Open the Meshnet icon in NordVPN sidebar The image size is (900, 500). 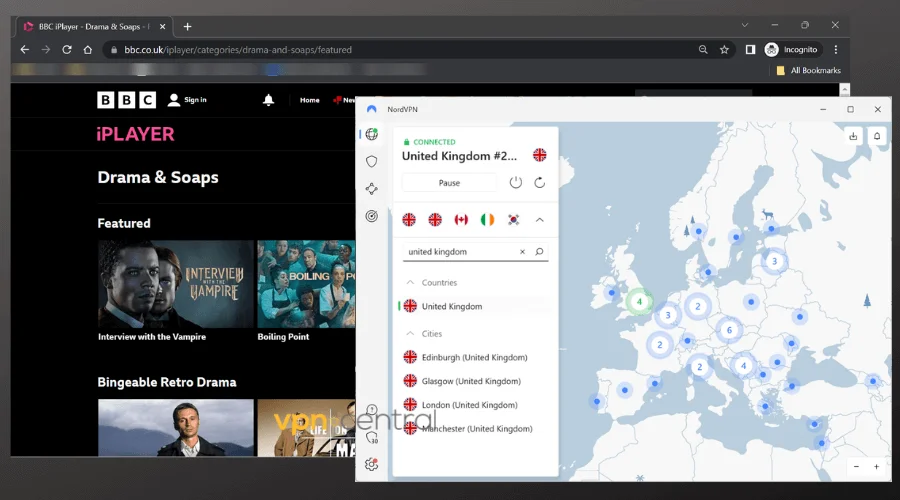point(372,189)
